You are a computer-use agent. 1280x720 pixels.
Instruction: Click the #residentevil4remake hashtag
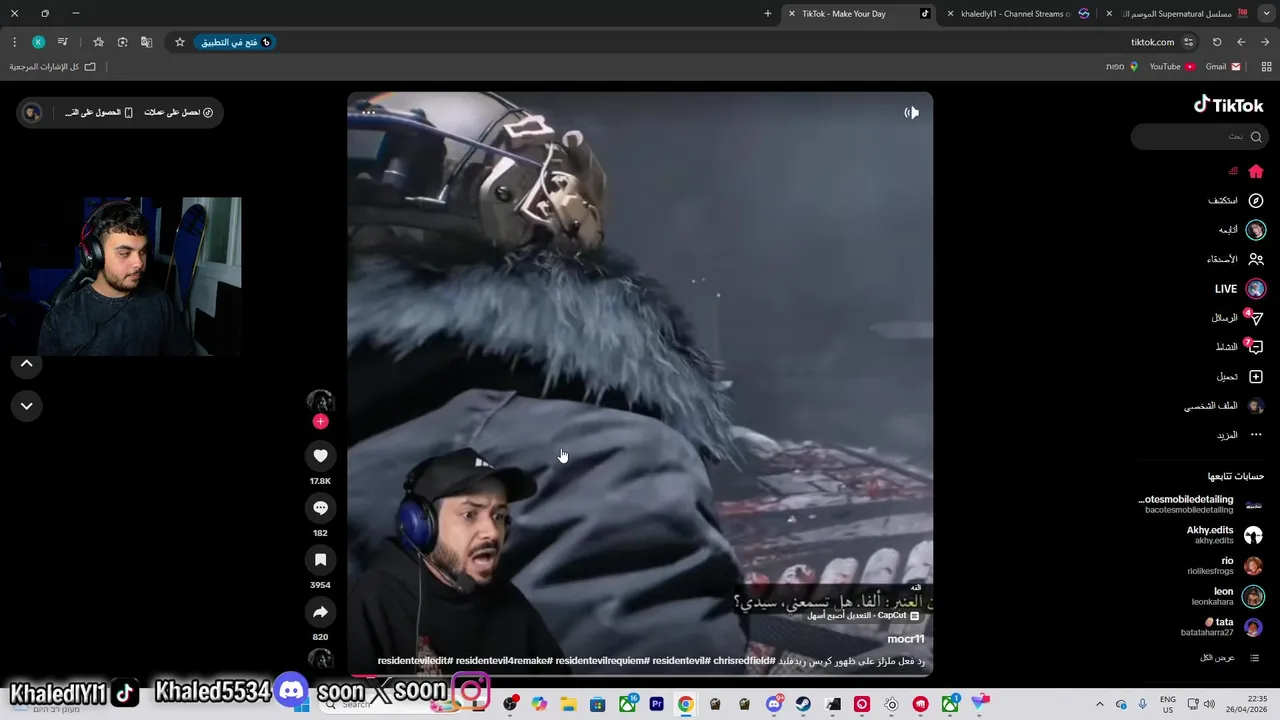coord(502,661)
